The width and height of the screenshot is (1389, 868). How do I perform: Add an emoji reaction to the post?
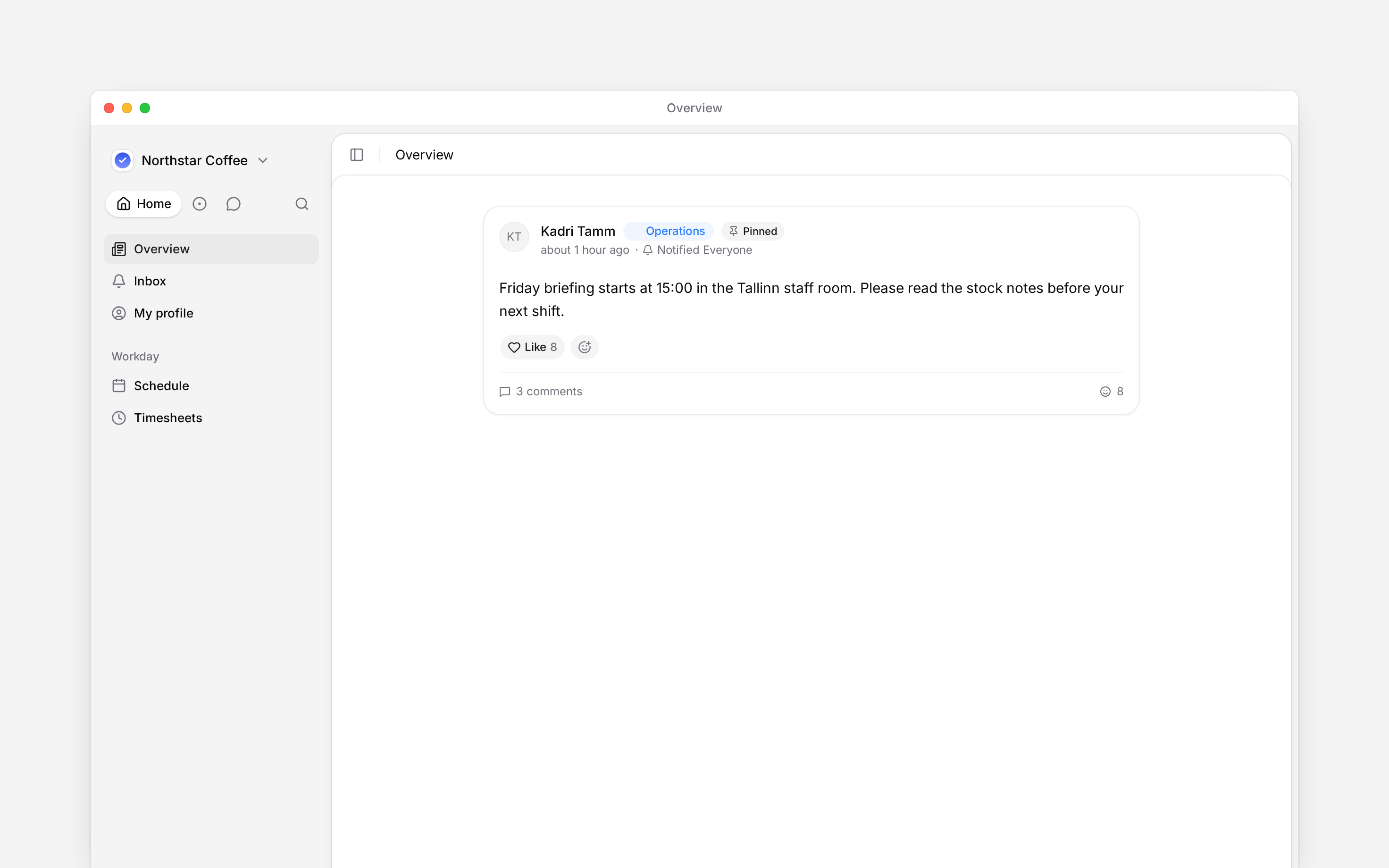click(584, 347)
